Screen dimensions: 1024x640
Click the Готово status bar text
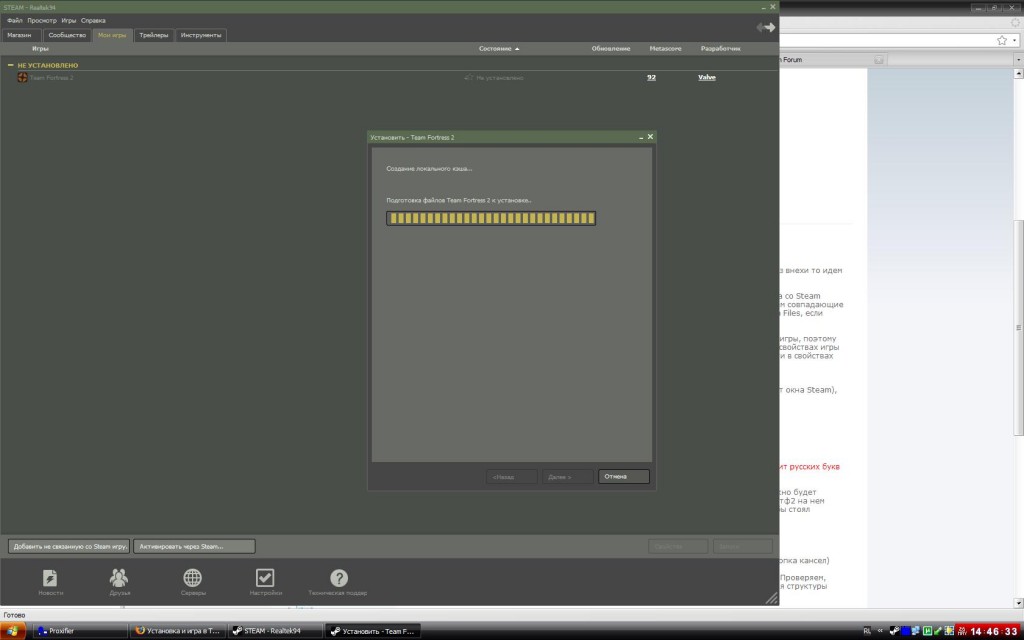point(14,615)
